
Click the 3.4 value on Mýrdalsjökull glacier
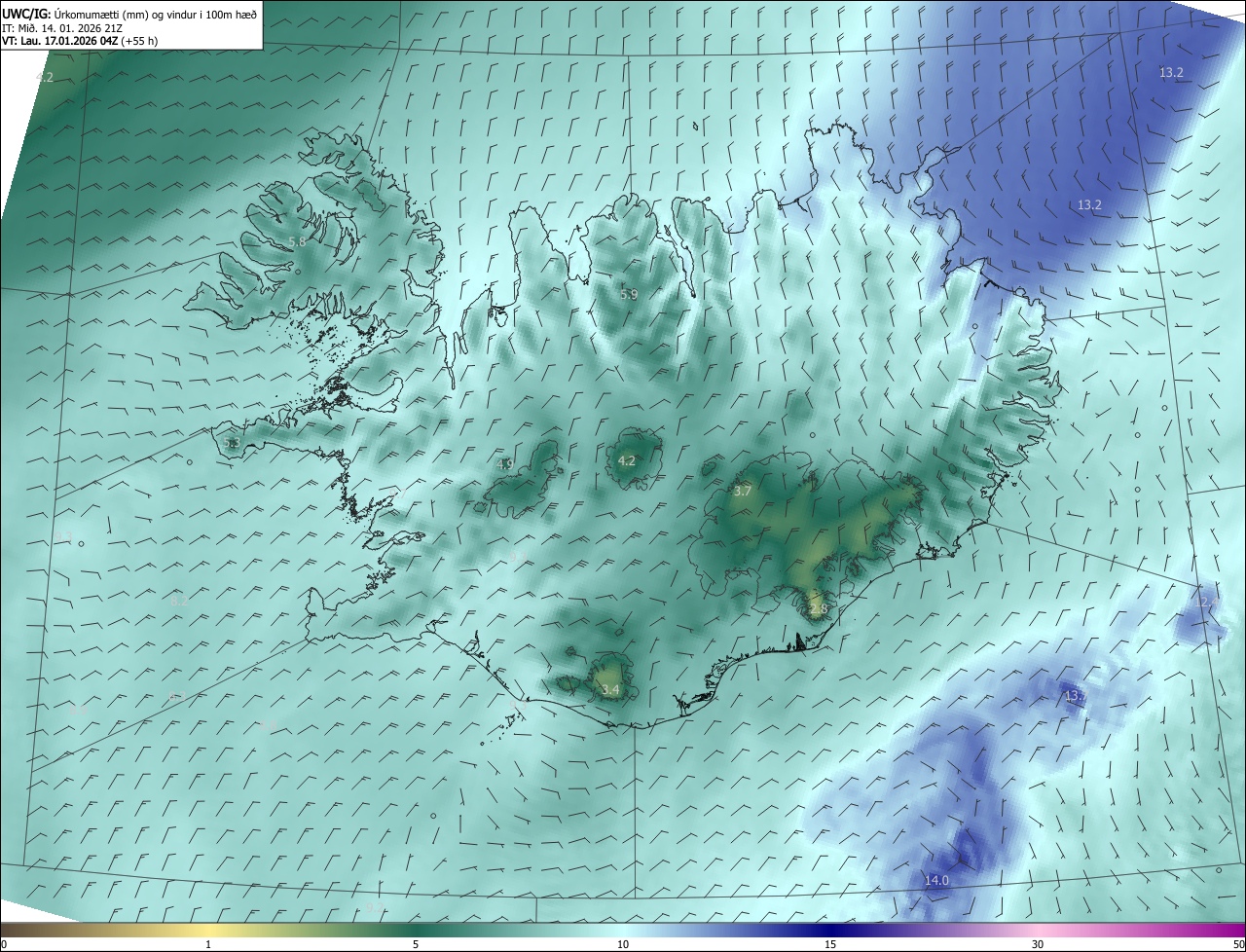pos(609,690)
